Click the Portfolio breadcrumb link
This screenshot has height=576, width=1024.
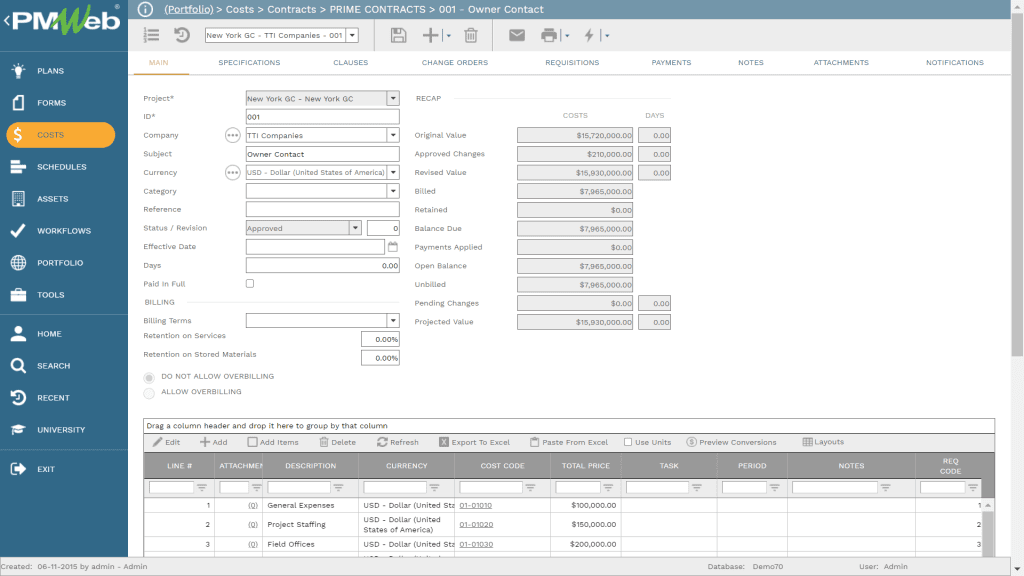pos(189,9)
